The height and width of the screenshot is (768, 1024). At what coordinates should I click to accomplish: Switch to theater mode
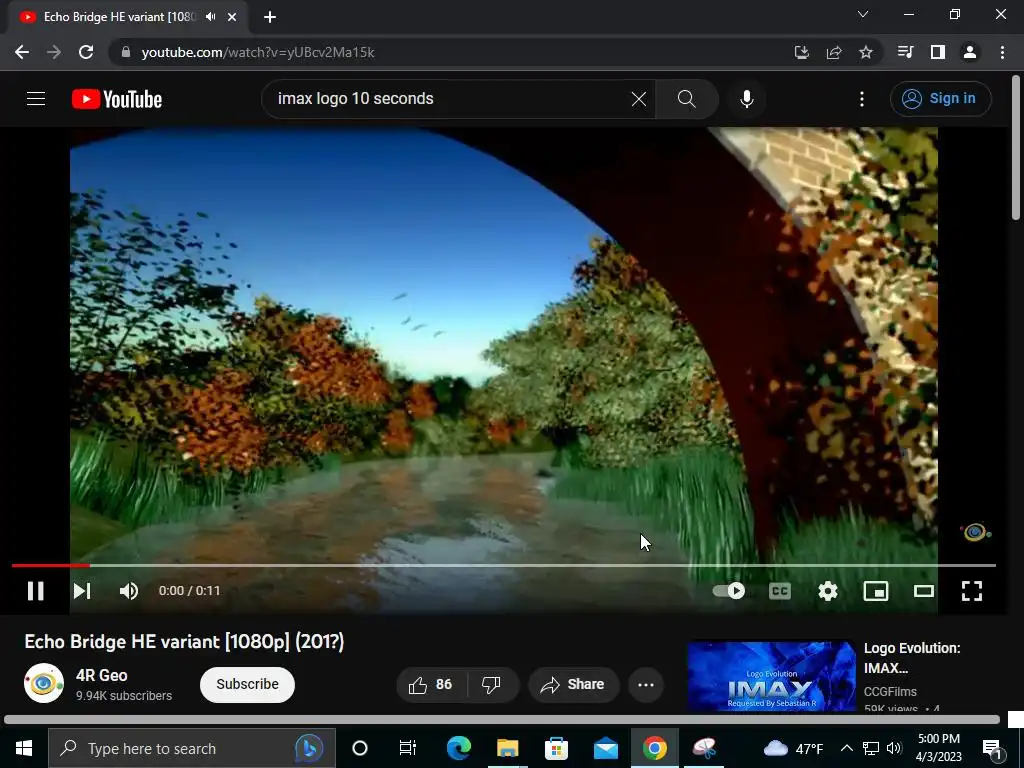click(923, 591)
